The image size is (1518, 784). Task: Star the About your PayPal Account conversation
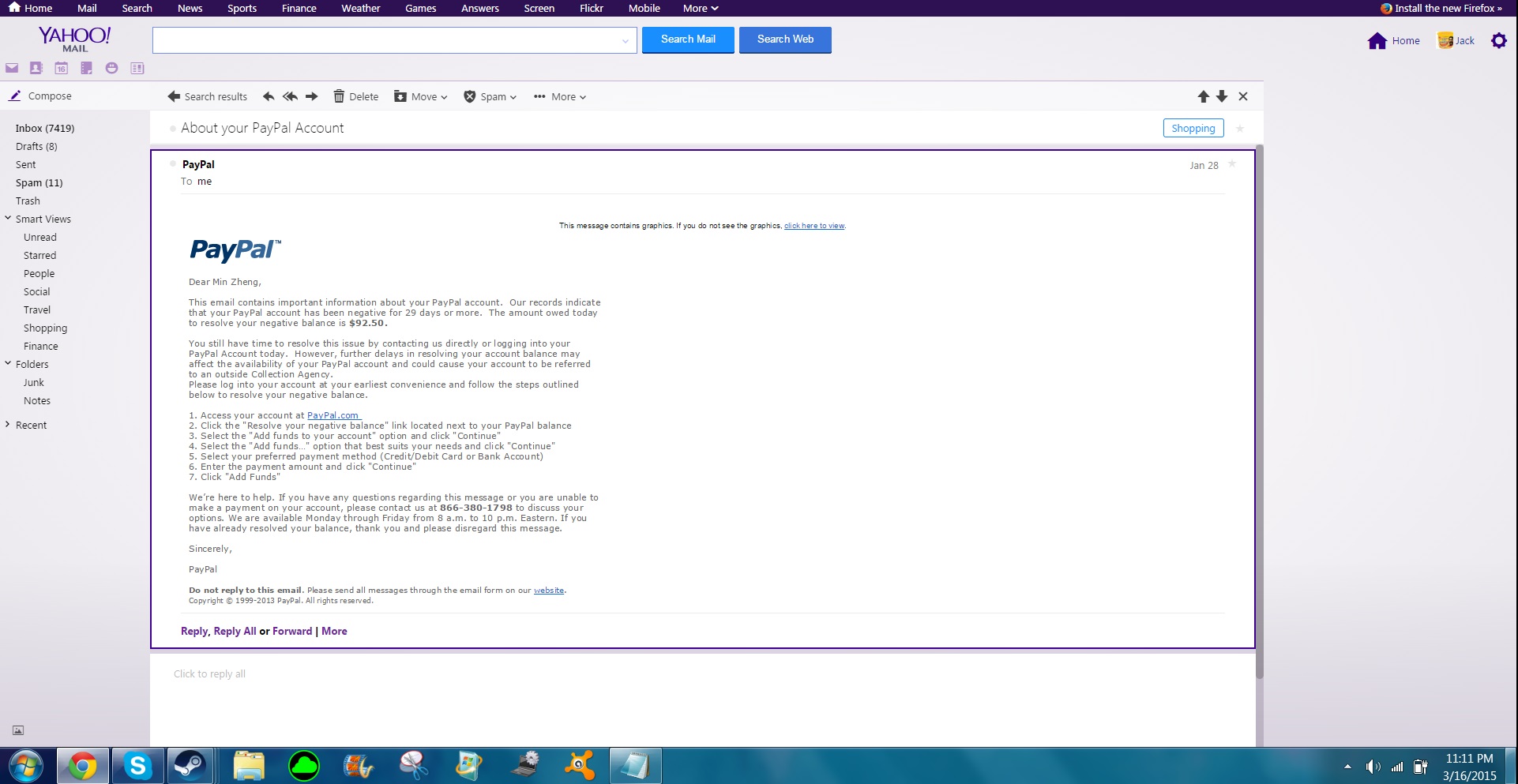pos(1240,129)
